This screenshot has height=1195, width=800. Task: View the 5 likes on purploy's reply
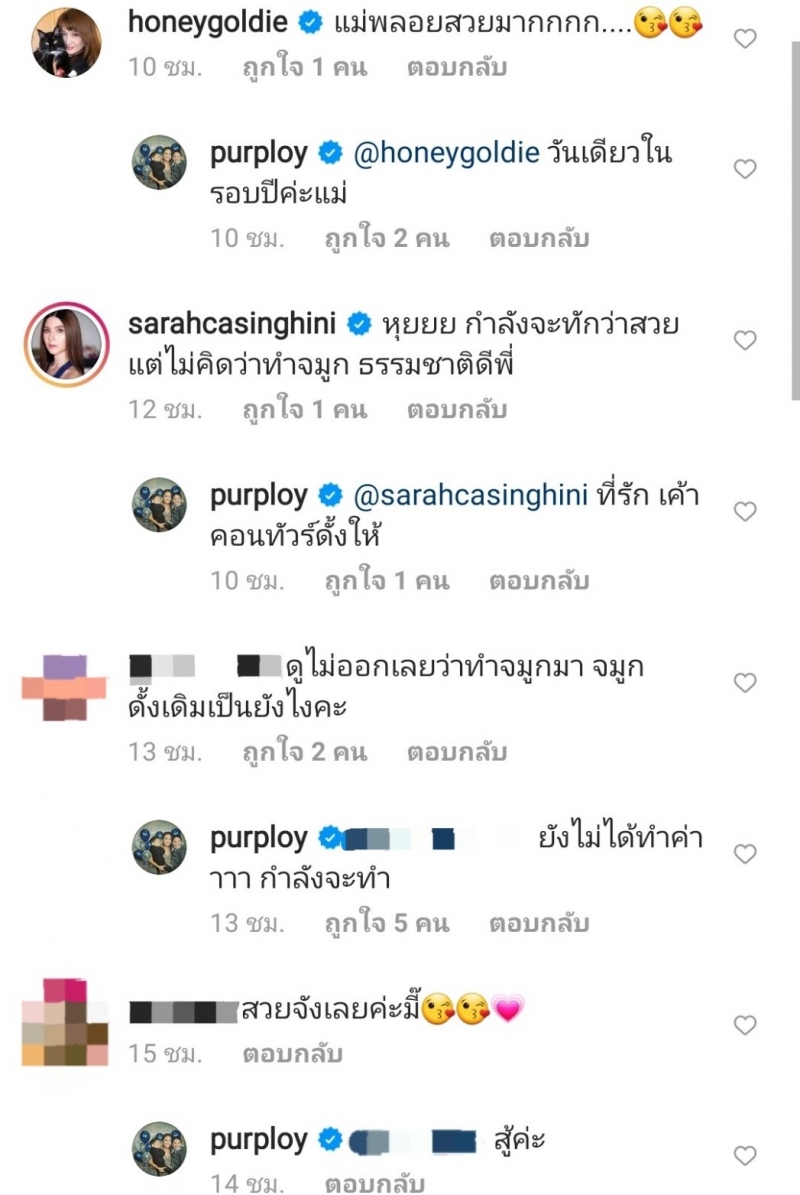(387, 924)
